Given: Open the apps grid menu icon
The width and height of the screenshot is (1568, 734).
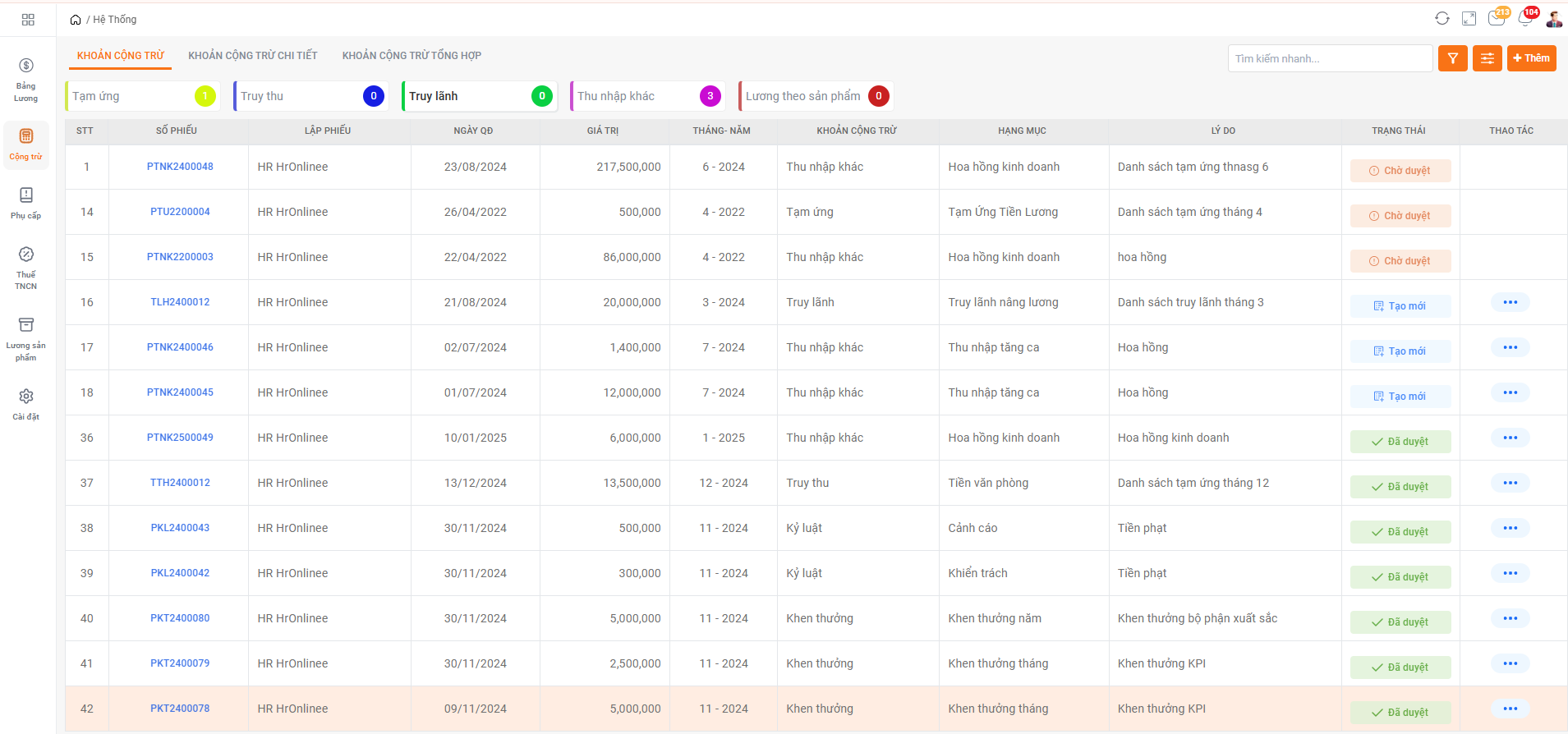Looking at the screenshot, I should pos(28,20).
